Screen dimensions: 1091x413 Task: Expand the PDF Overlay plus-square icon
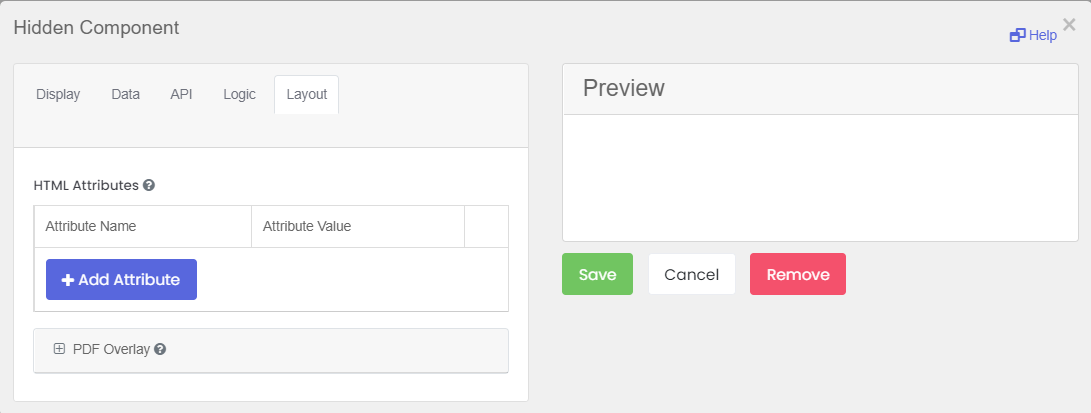(x=59, y=349)
